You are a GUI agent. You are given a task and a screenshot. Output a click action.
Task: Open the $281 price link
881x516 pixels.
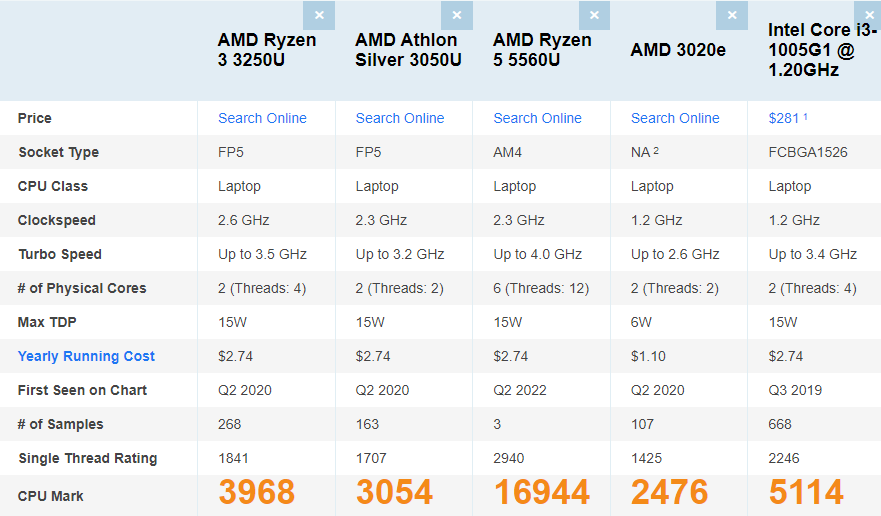(x=784, y=118)
